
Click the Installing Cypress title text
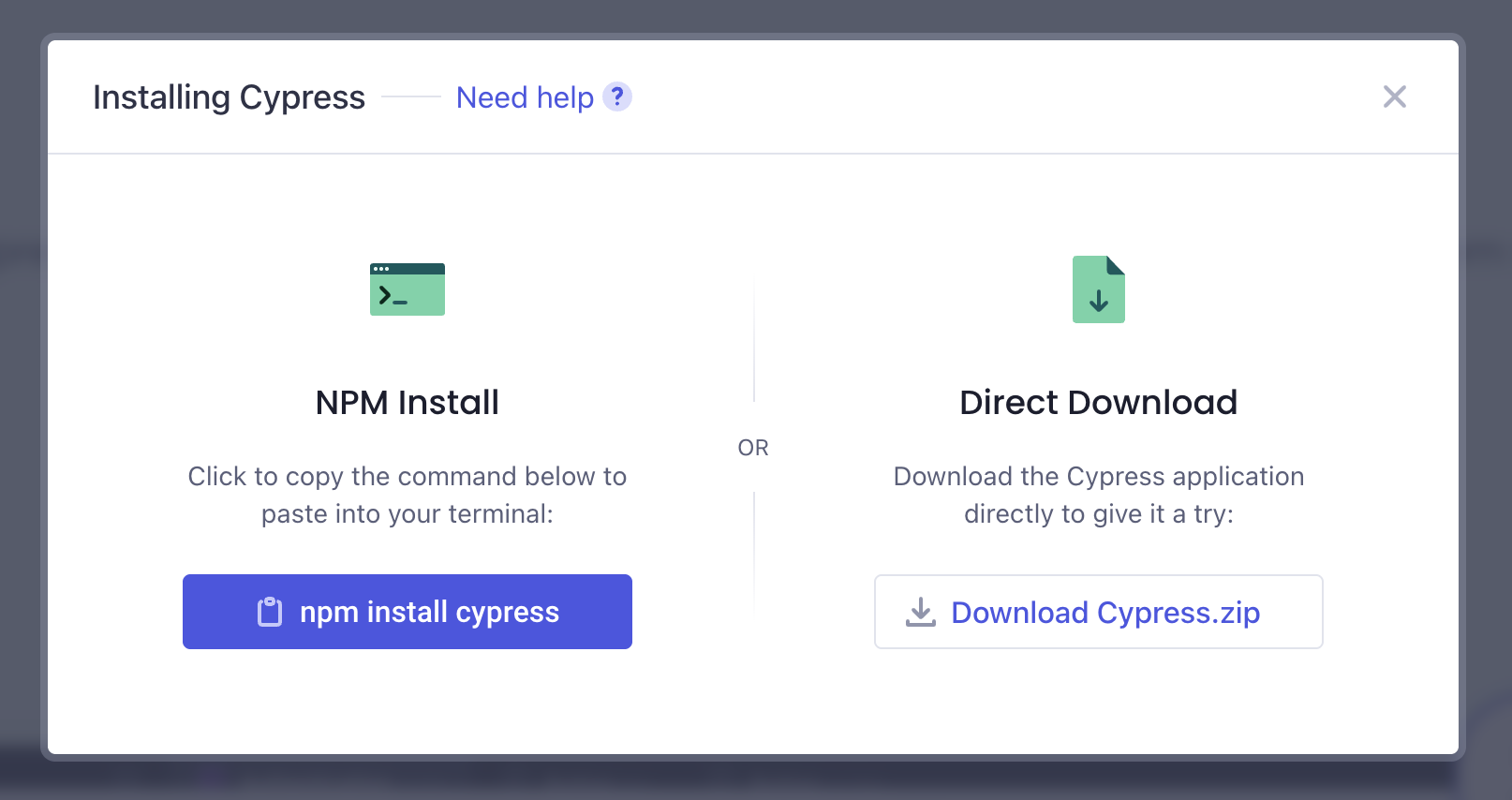pos(229,97)
